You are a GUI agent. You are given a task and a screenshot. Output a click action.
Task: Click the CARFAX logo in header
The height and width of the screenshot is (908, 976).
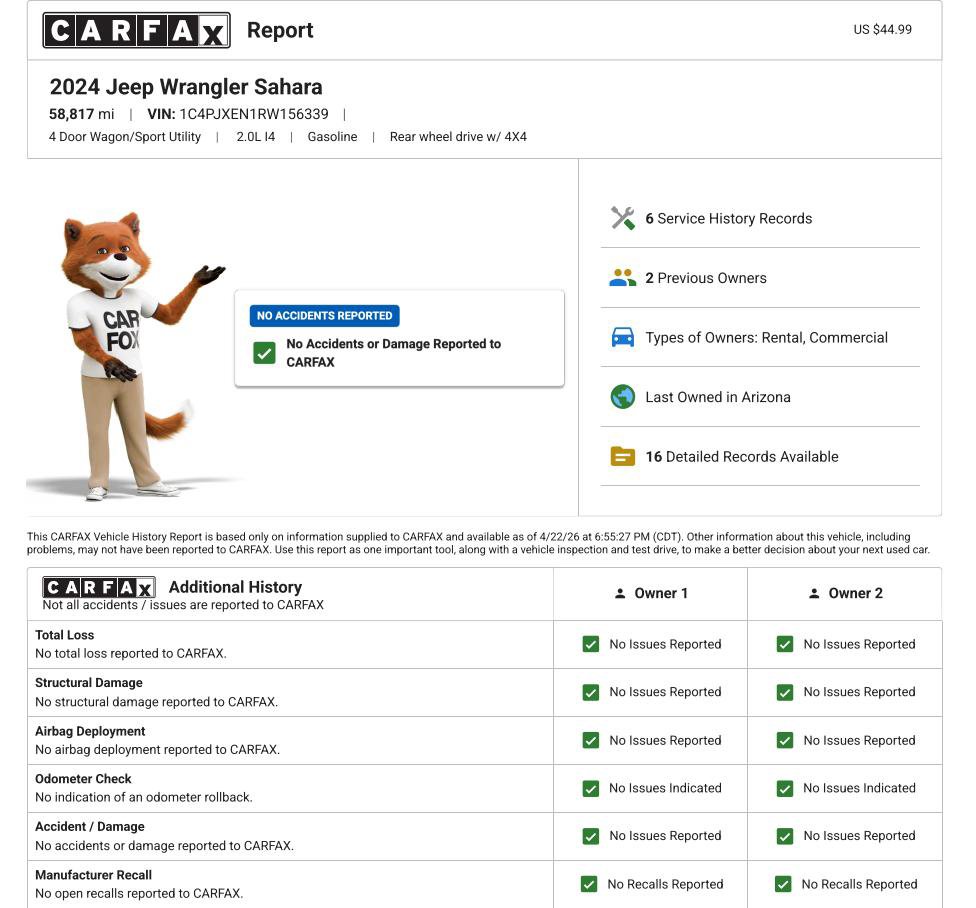coord(136,31)
